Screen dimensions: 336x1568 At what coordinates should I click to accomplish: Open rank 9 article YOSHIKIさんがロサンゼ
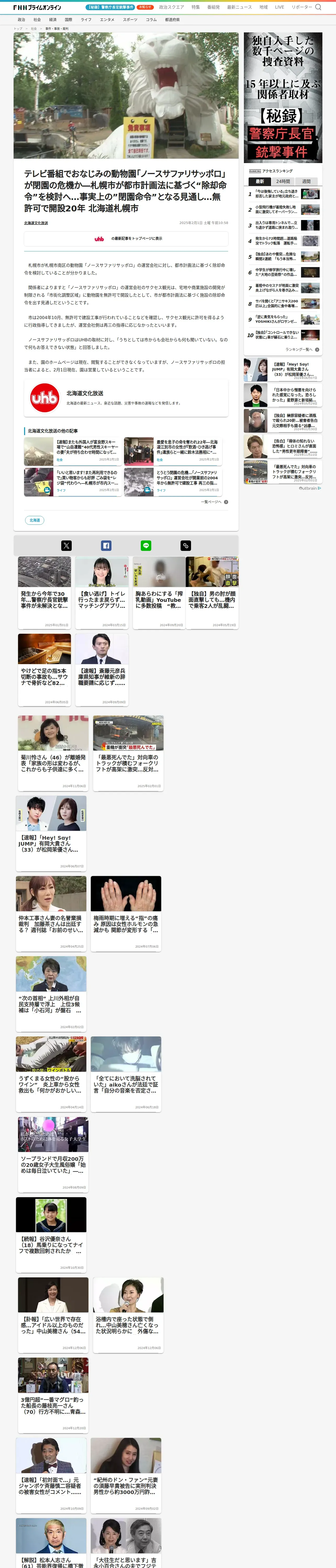point(283,320)
